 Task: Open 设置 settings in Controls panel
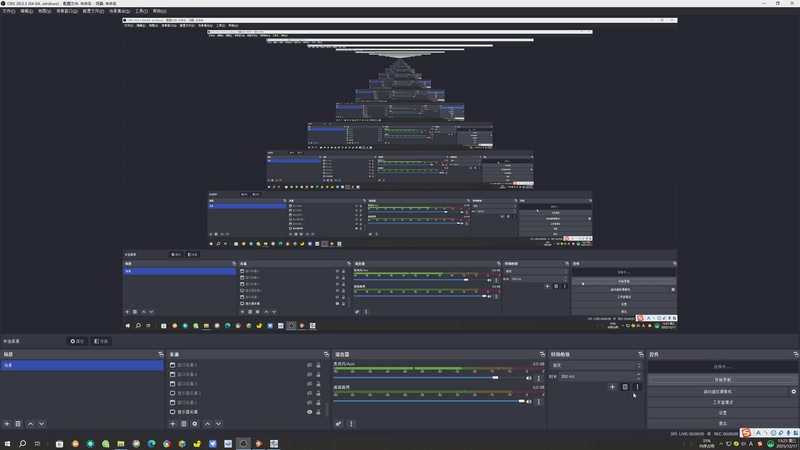pos(722,413)
